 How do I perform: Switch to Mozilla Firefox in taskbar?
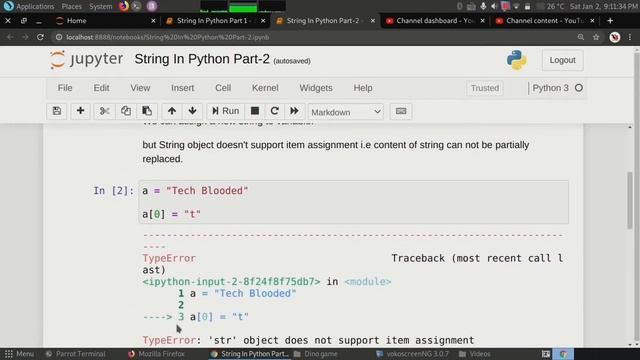tap(156, 354)
